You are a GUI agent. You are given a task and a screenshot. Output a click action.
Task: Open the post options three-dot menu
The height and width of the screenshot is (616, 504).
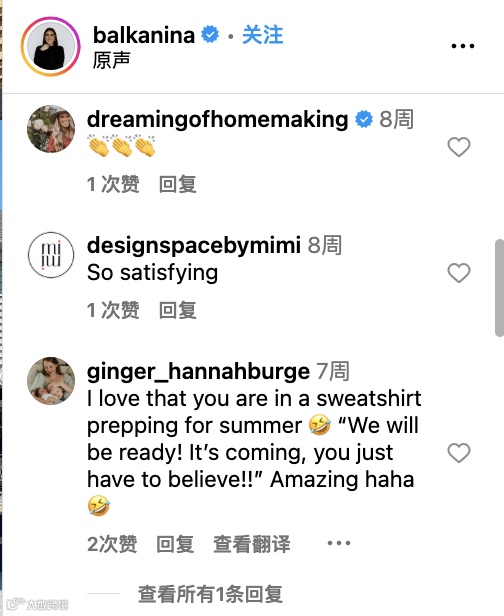[x=463, y=46]
